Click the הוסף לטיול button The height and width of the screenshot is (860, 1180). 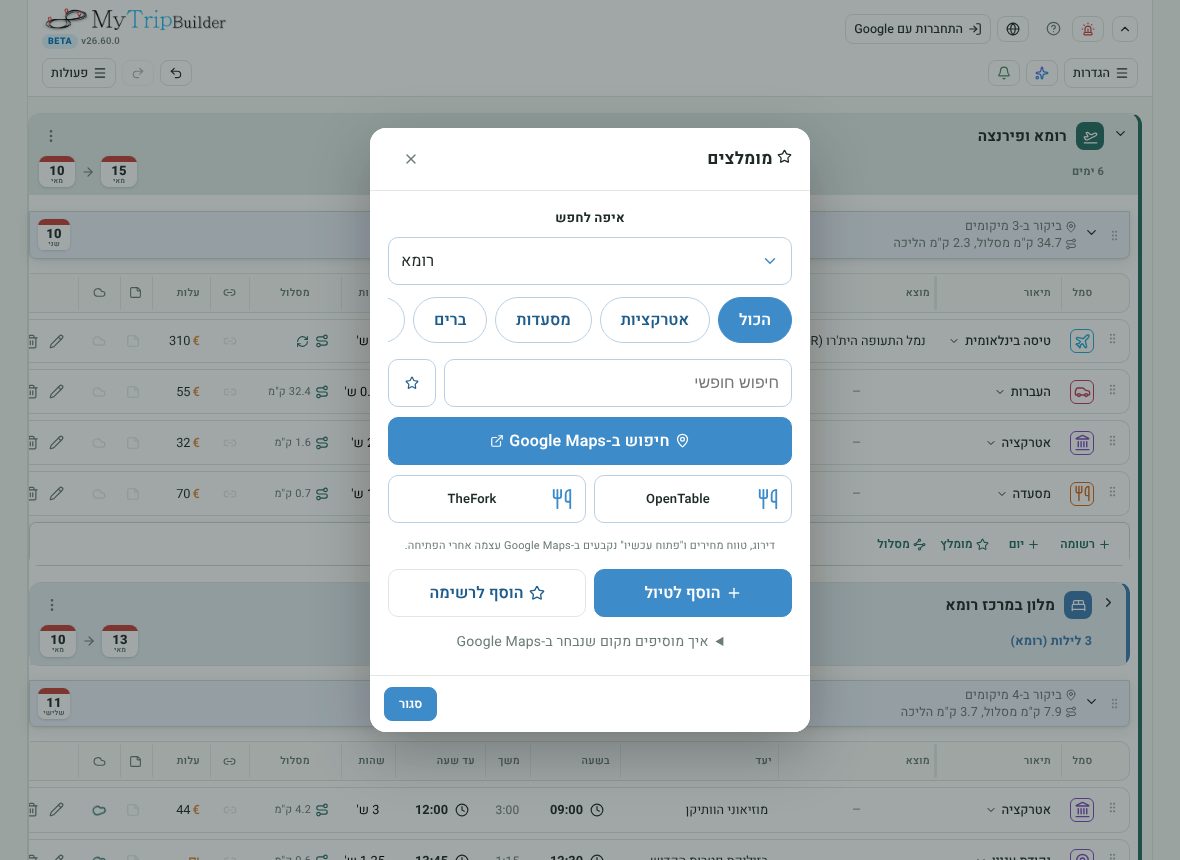coord(692,593)
